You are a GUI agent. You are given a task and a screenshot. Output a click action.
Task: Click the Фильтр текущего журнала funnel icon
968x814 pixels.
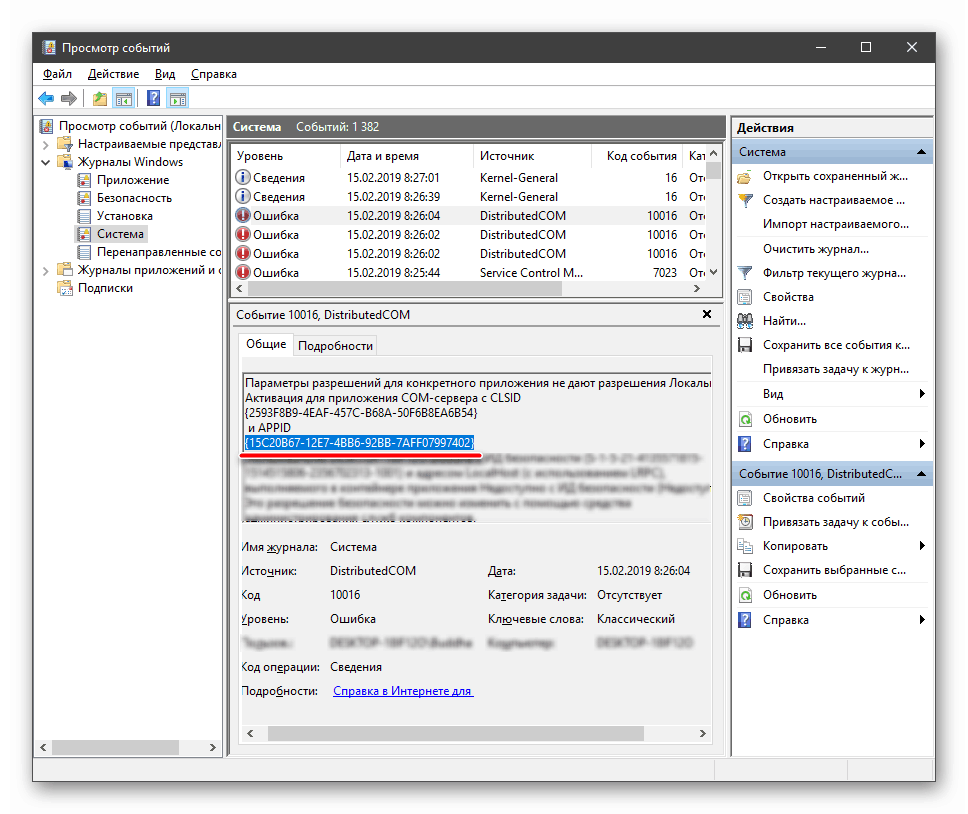tap(745, 273)
